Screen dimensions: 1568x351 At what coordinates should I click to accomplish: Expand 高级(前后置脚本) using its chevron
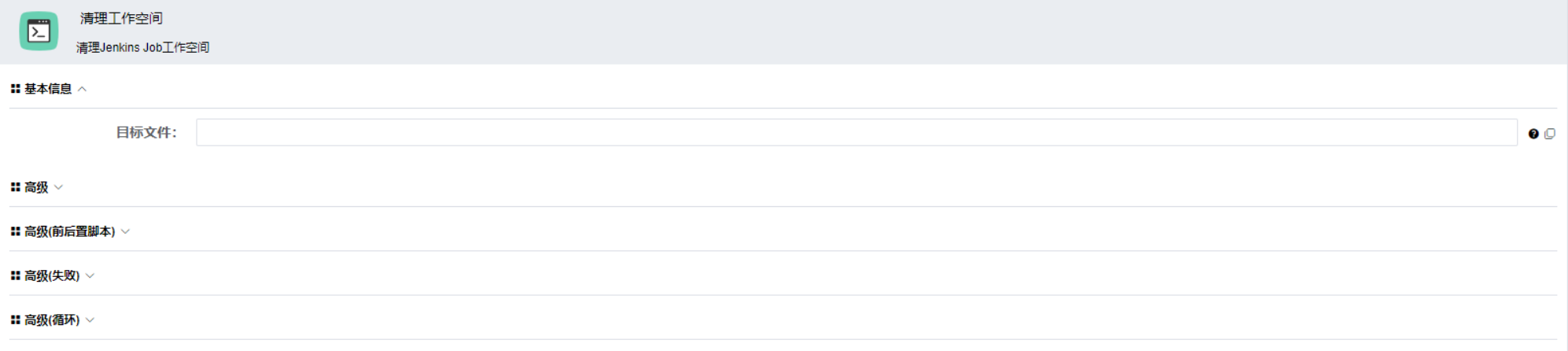pos(126,231)
